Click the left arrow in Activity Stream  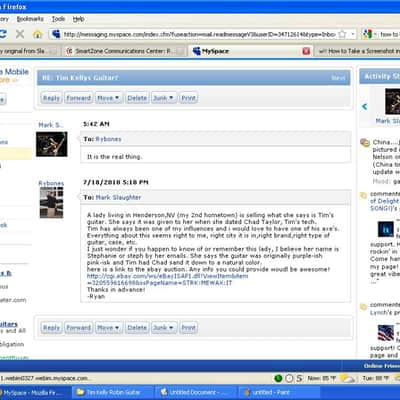(364, 106)
